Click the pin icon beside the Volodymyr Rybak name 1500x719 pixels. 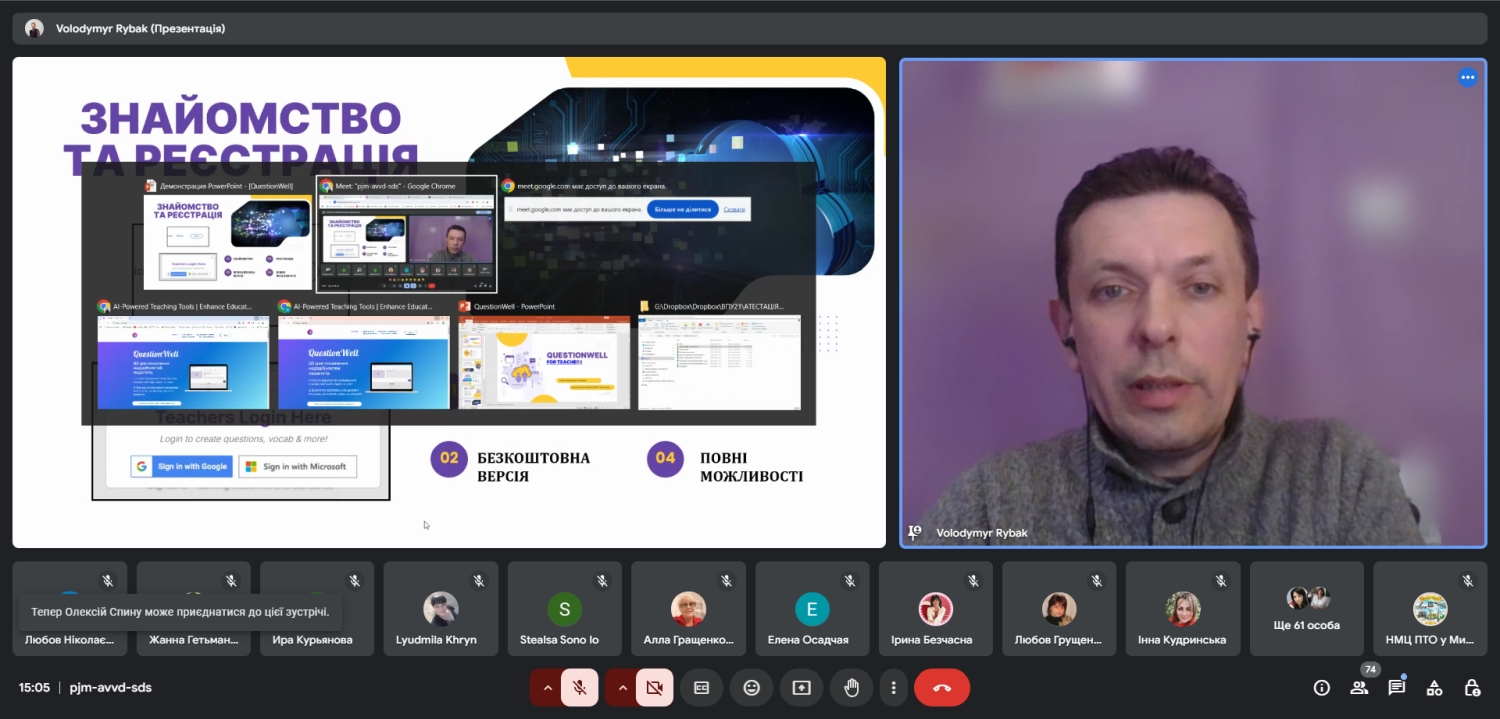pos(914,533)
